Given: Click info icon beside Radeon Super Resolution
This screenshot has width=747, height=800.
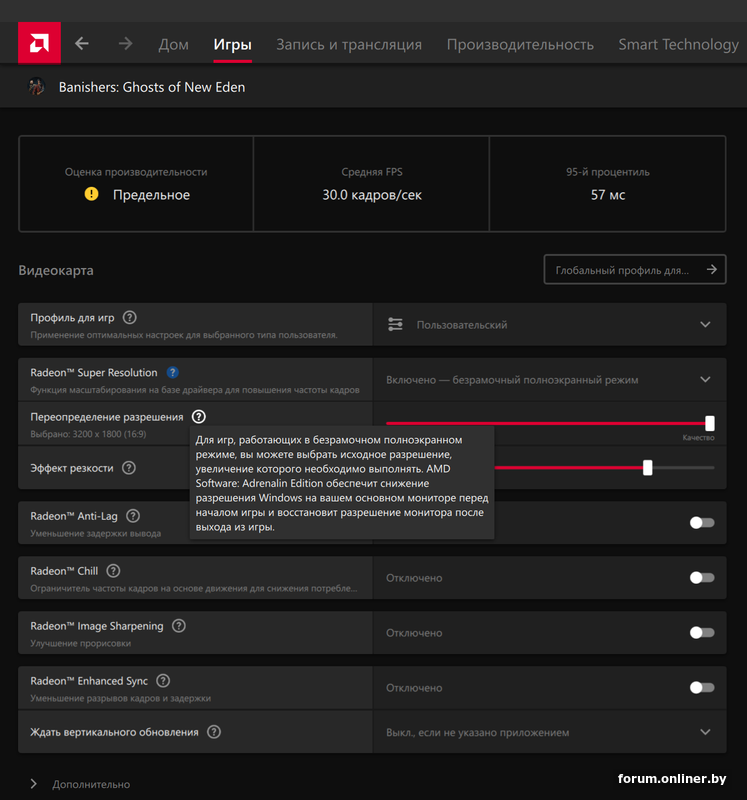Looking at the screenshot, I should [173, 373].
